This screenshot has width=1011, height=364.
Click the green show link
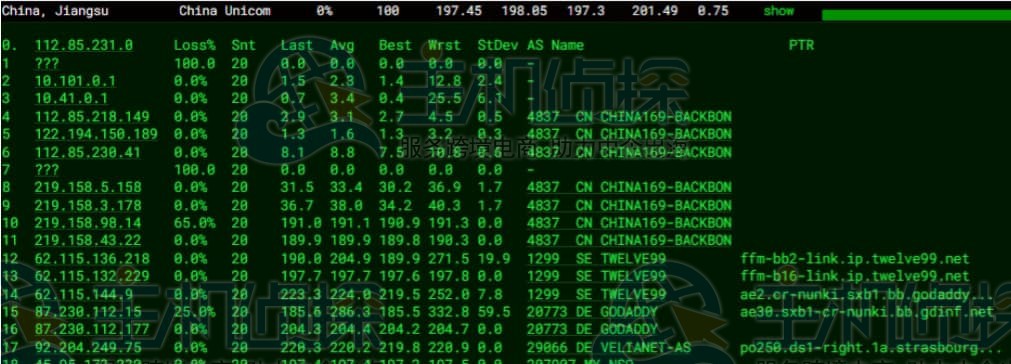[778, 11]
